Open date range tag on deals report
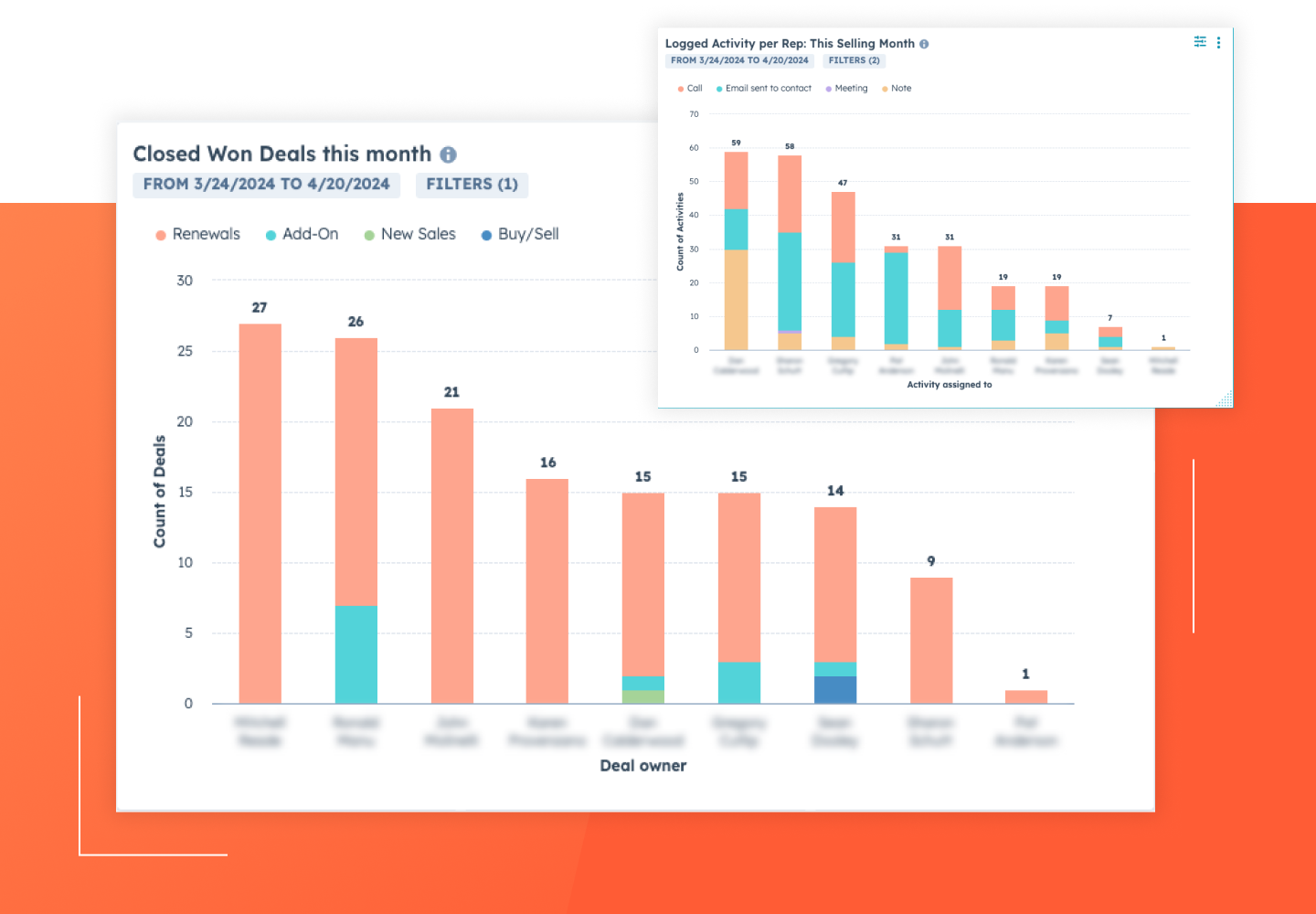1316x914 pixels. [266, 185]
